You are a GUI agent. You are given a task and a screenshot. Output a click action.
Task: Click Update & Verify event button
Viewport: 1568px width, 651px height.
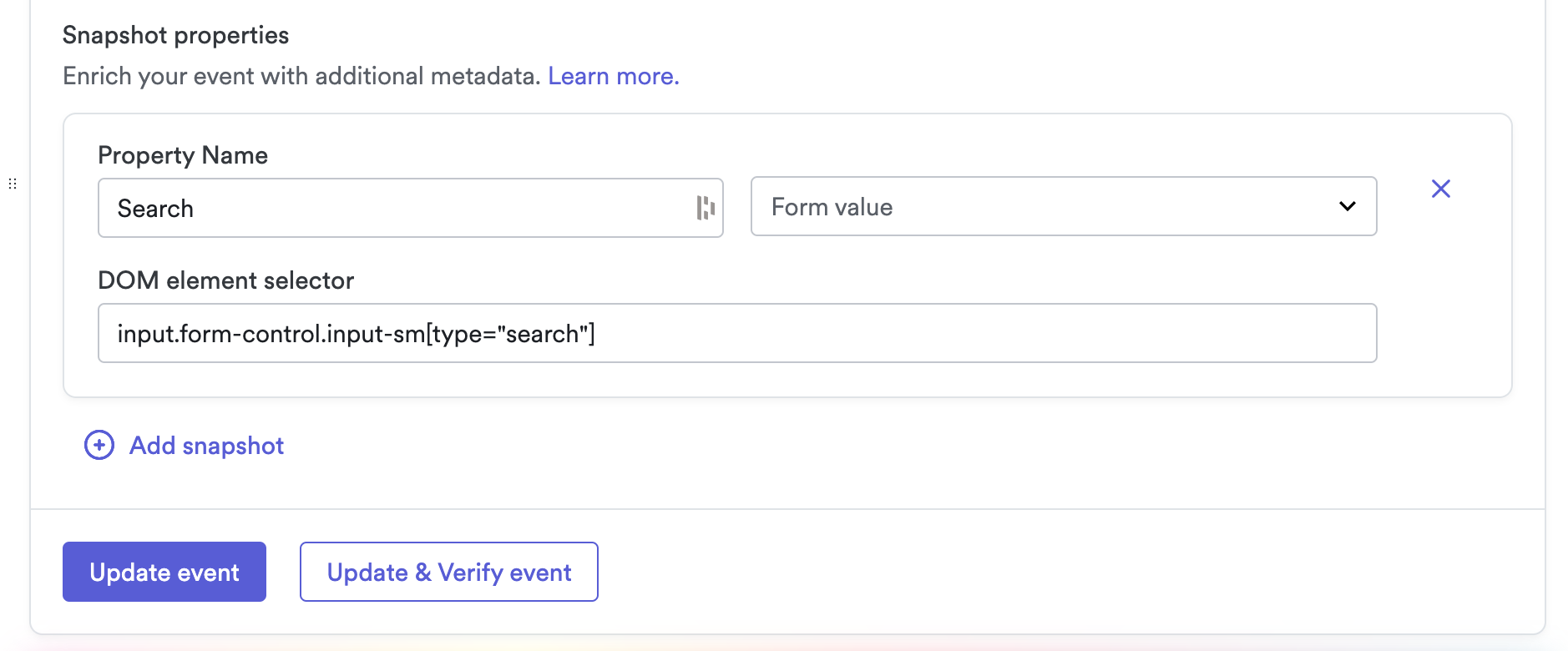pyautogui.click(x=449, y=572)
